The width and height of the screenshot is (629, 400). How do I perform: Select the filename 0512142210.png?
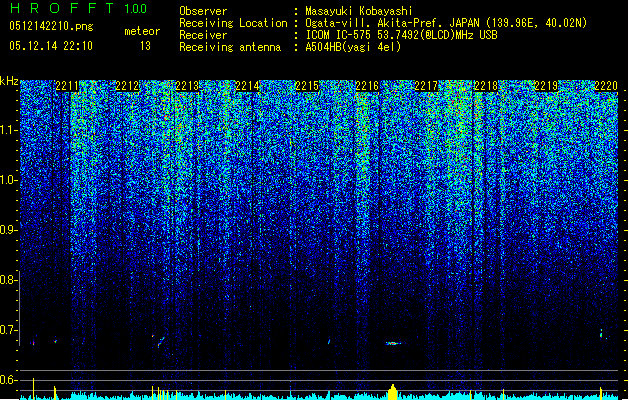coord(51,26)
